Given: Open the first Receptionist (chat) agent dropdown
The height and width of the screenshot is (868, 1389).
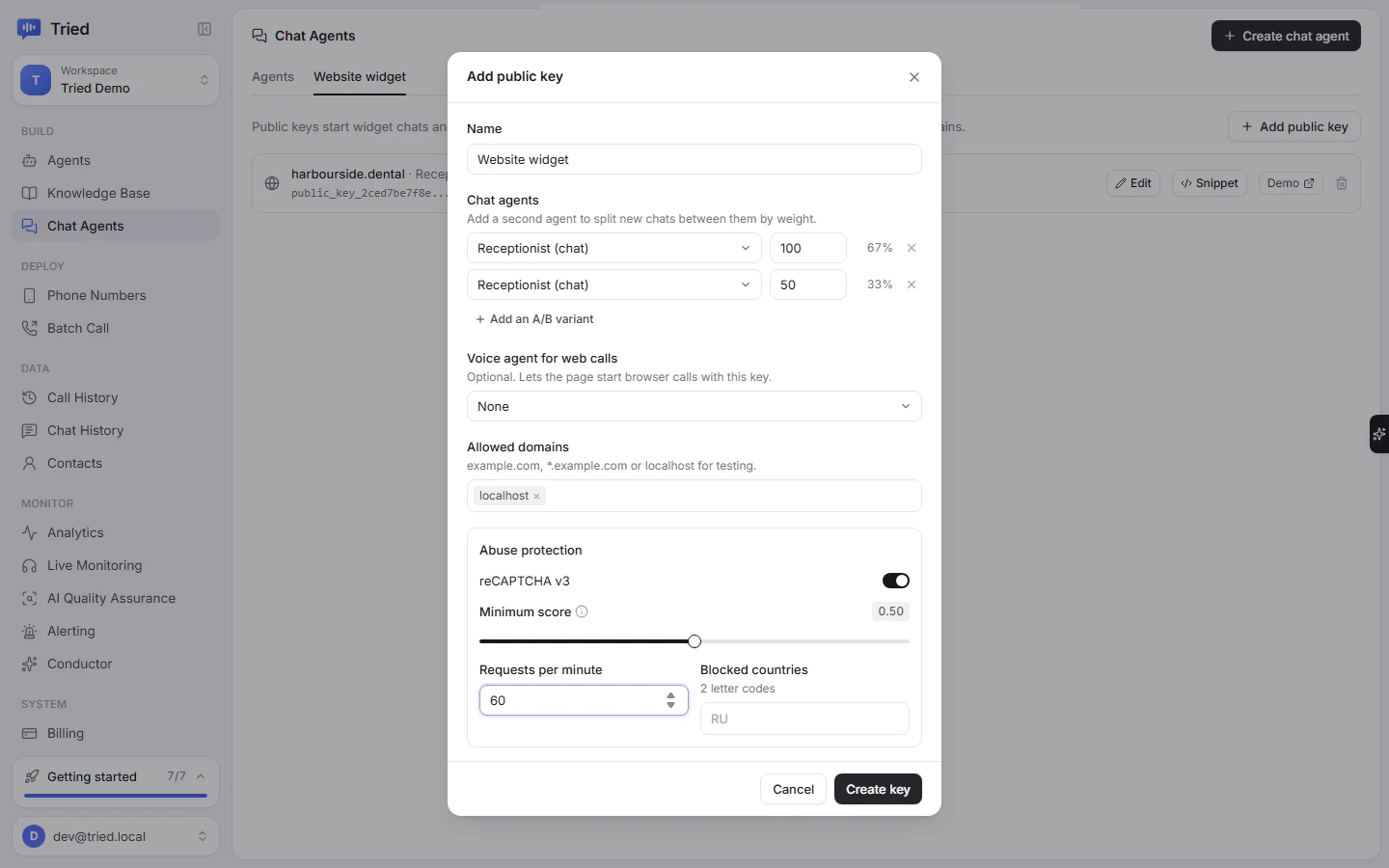Looking at the screenshot, I should [x=614, y=248].
